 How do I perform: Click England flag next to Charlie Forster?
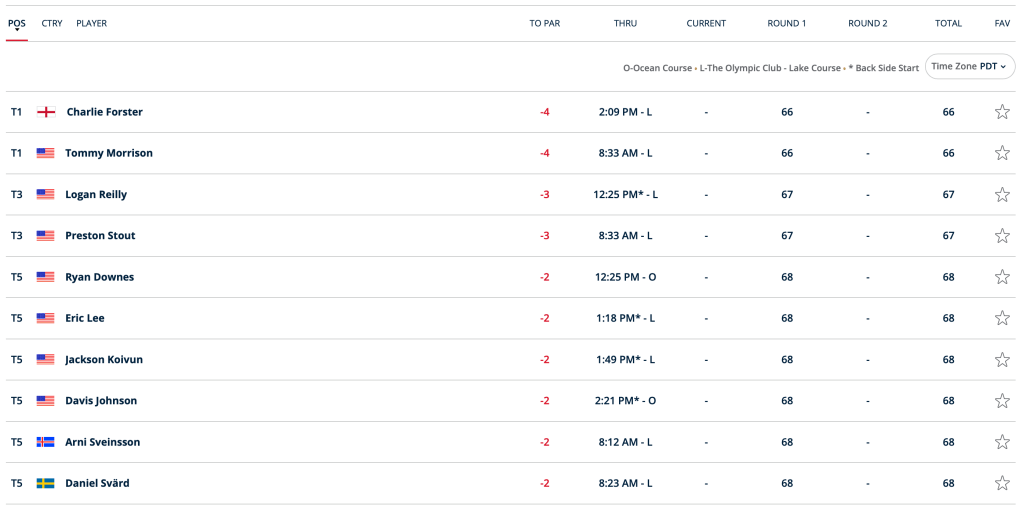pos(46,112)
